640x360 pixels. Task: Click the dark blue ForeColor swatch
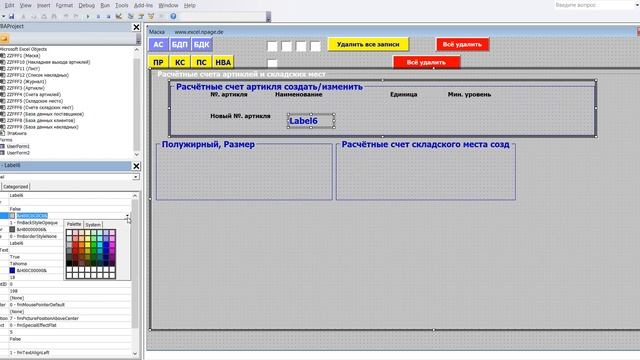[x=12, y=270]
